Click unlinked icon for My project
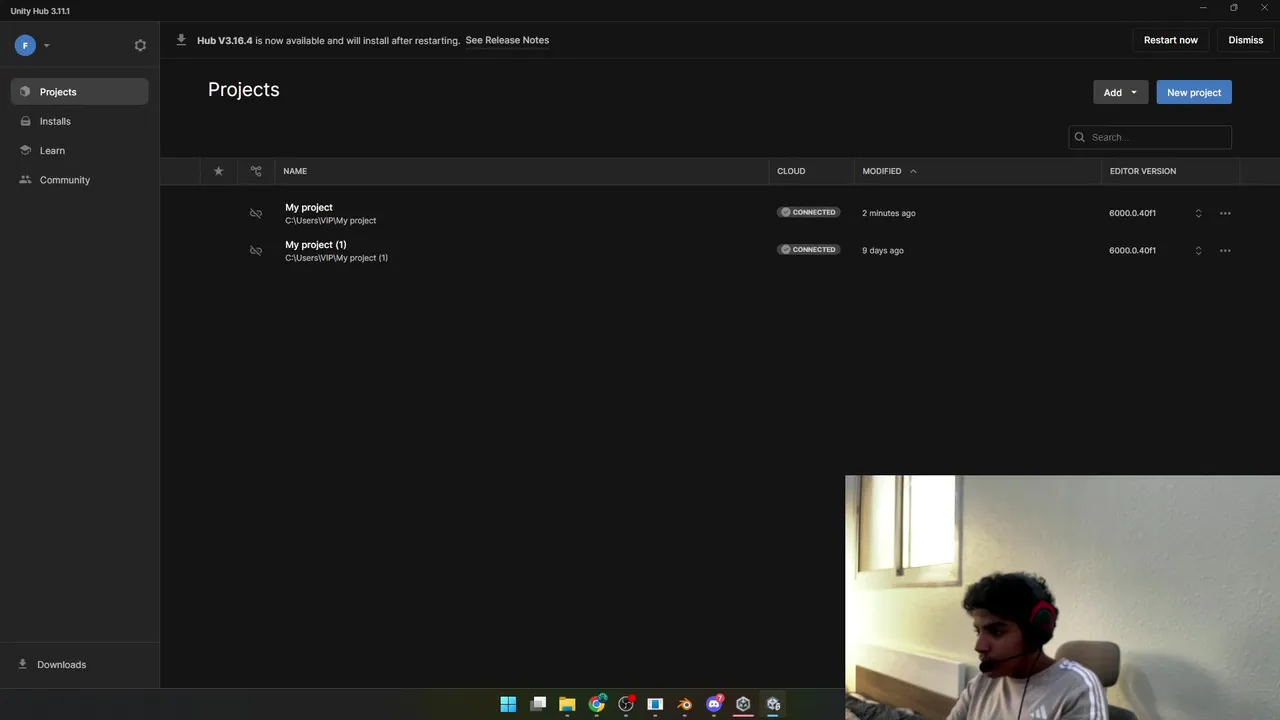The width and height of the screenshot is (1280, 720). coord(256,213)
